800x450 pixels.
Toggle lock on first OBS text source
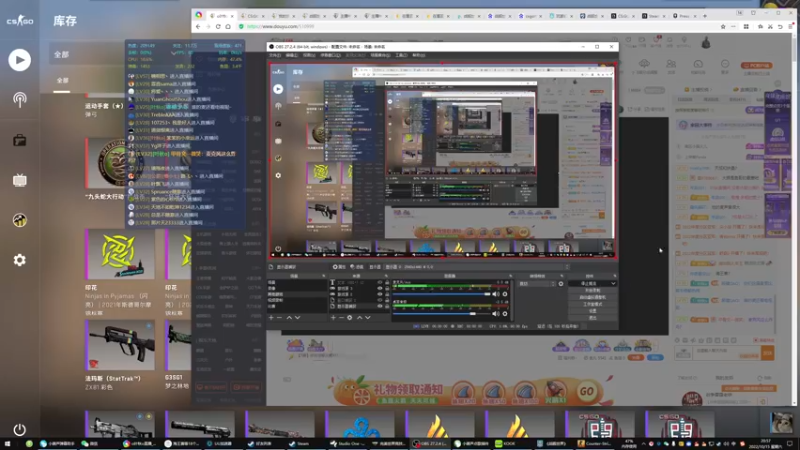[387, 282]
